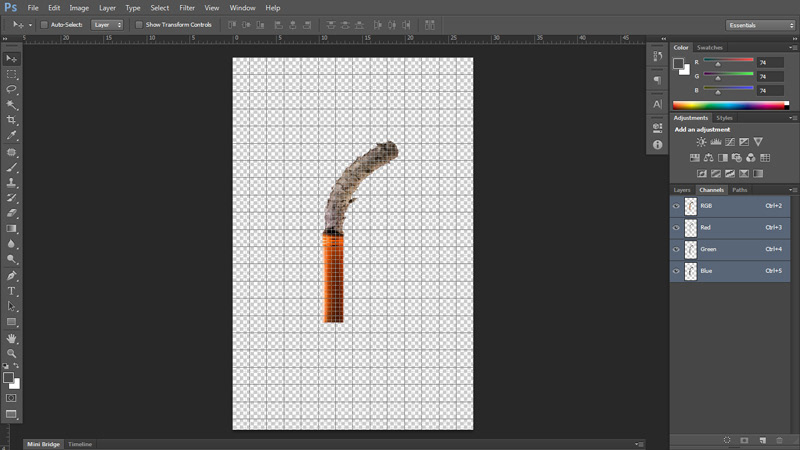Select the Zoom tool
Screen dimensions: 800x450
point(12,353)
